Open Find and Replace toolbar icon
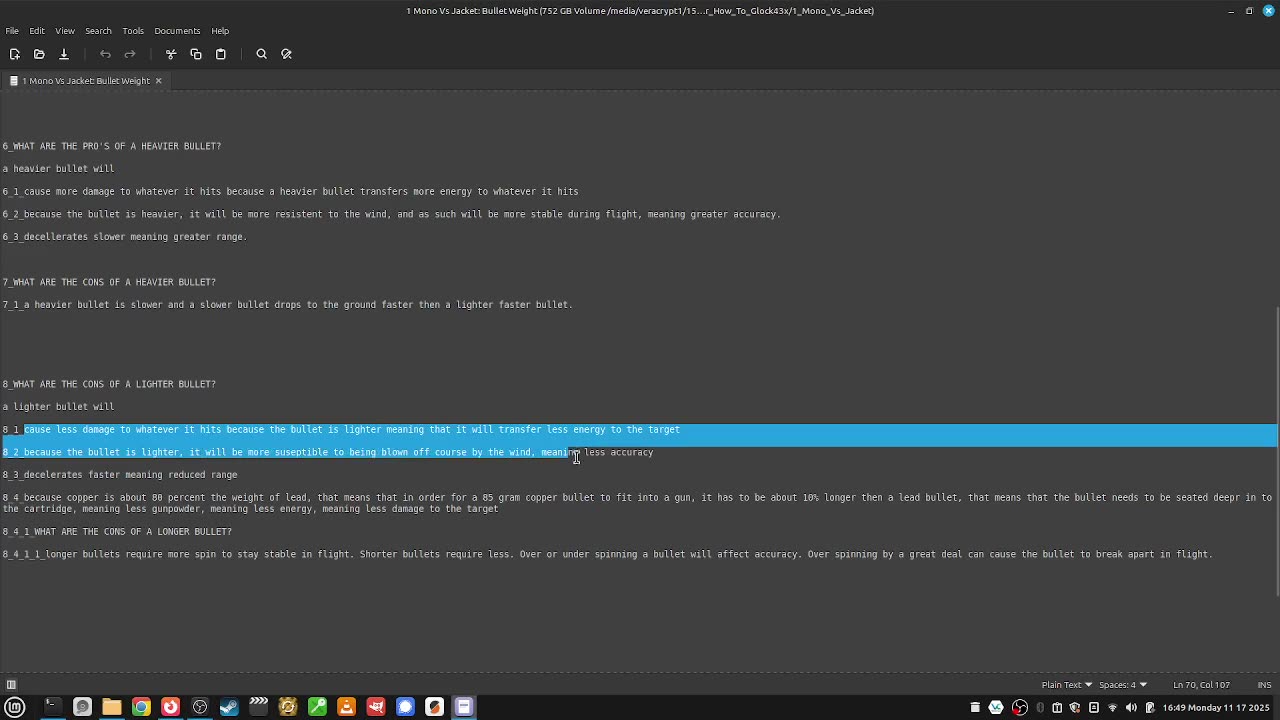 [287, 54]
